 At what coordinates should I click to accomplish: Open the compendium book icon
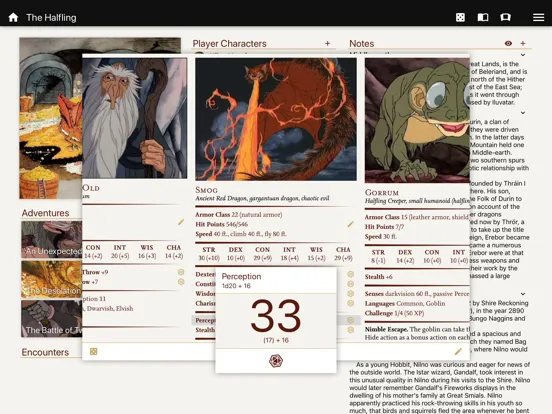pos(483,17)
